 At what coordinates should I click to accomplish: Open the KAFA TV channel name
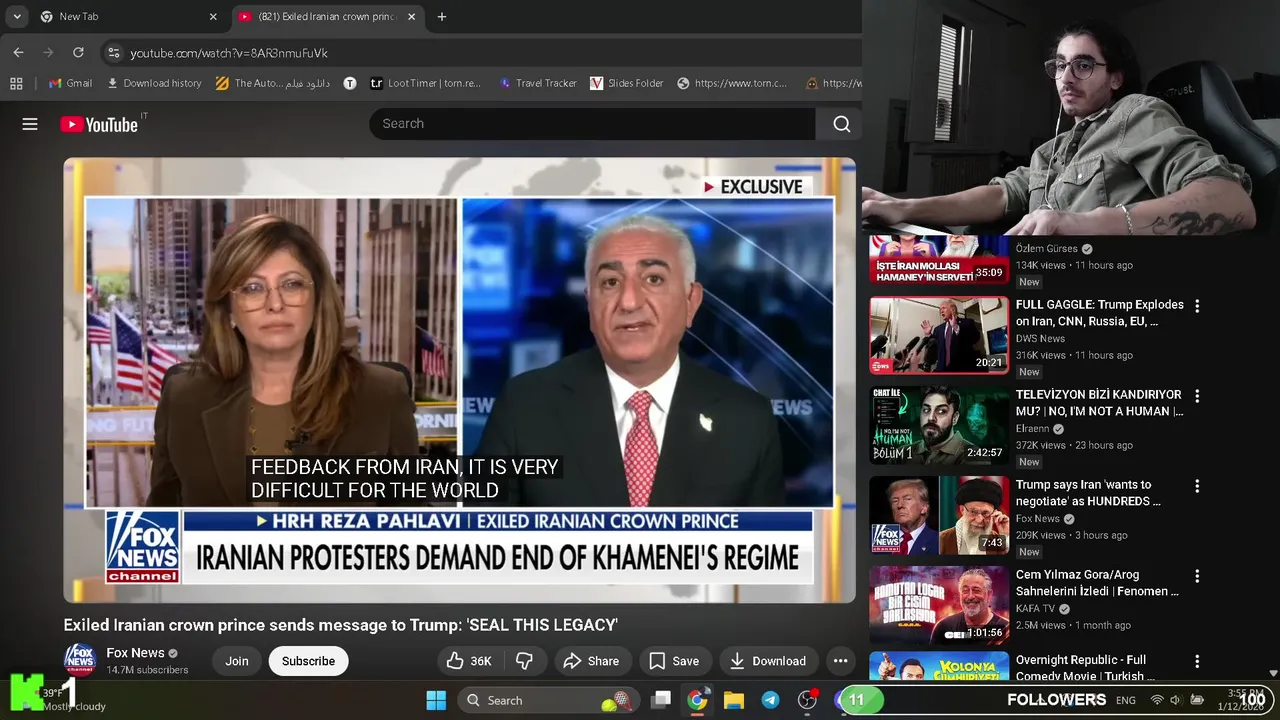tap(1035, 609)
